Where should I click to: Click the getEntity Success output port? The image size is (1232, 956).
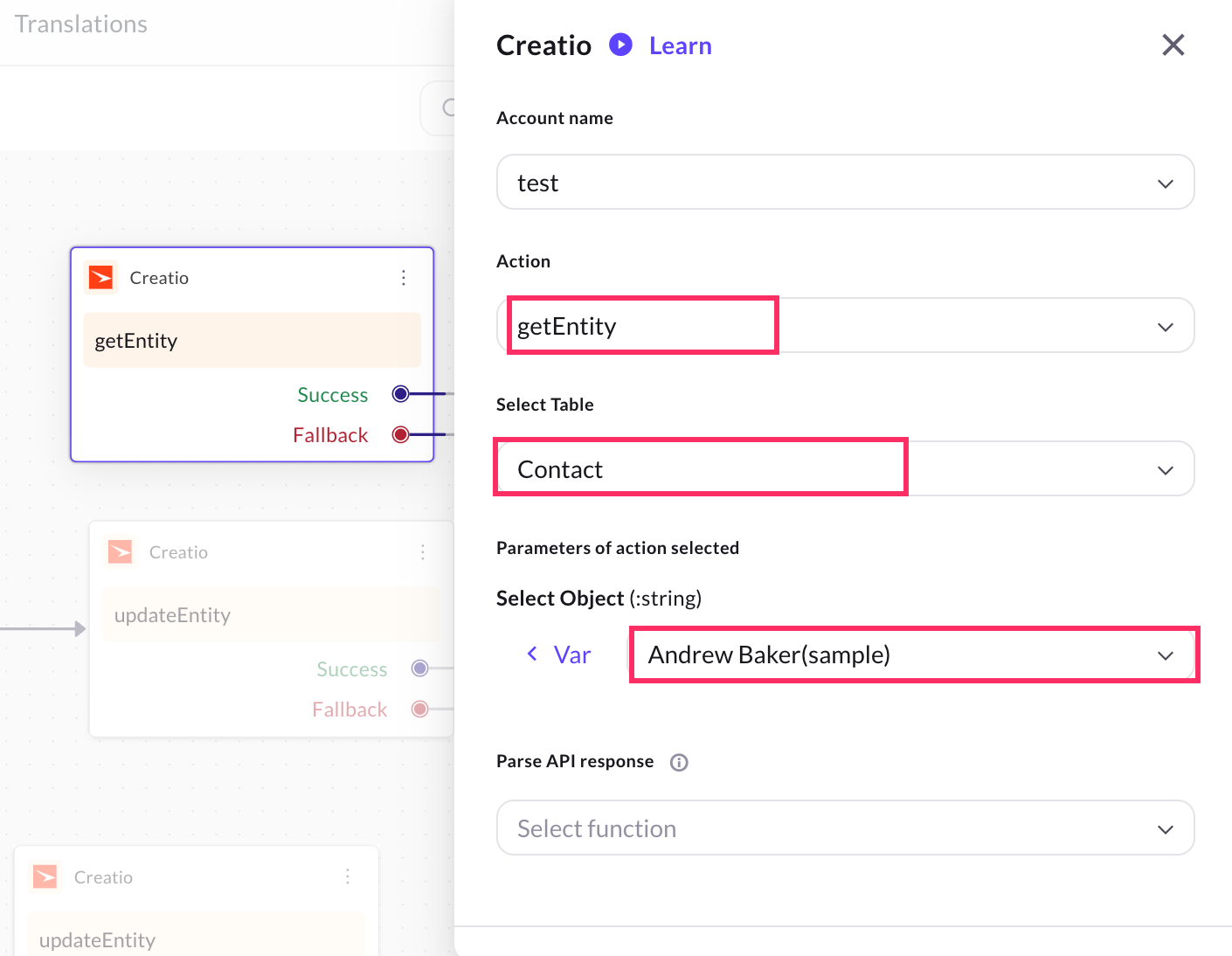[400, 394]
